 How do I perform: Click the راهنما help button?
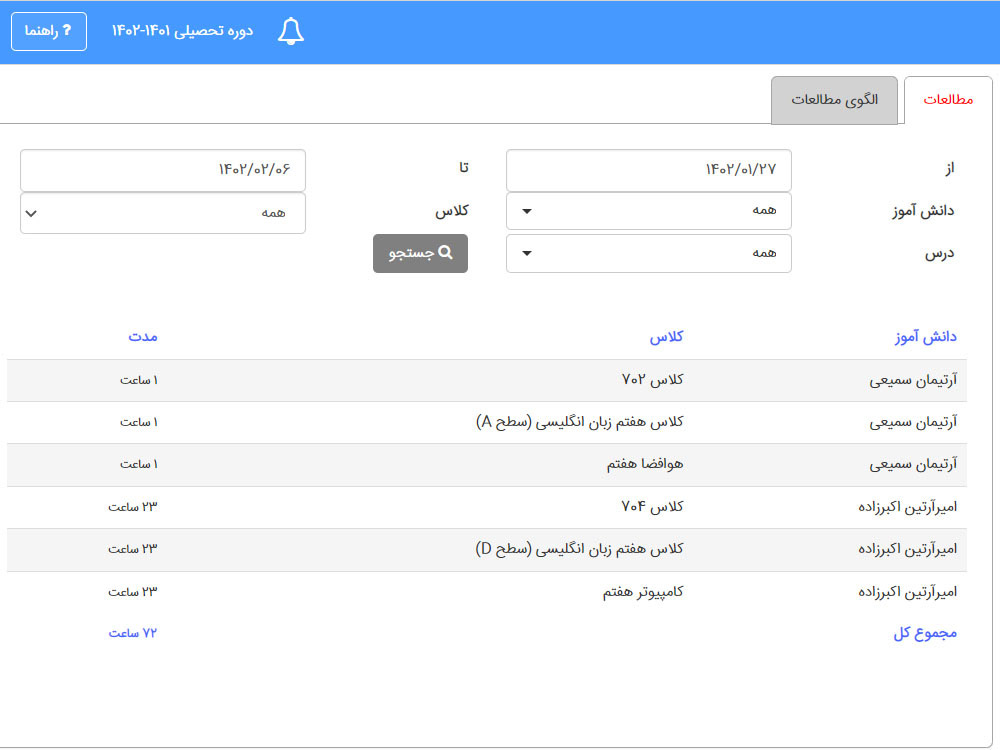tap(49, 31)
